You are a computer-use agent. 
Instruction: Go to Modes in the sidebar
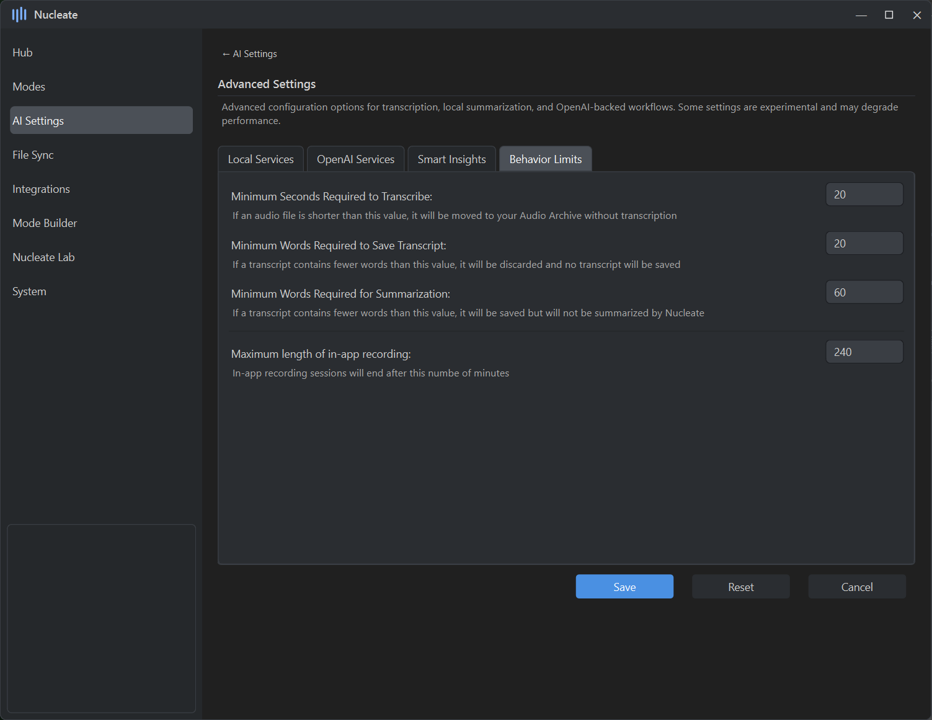29,87
